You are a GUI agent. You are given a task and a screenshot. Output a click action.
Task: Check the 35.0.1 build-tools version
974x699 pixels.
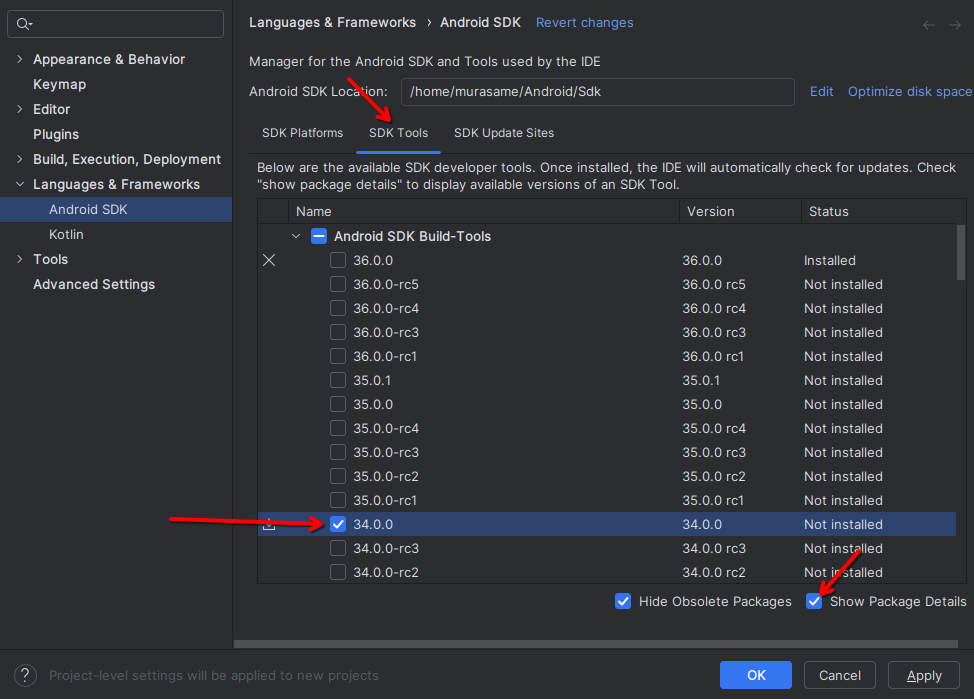(x=338, y=380)
